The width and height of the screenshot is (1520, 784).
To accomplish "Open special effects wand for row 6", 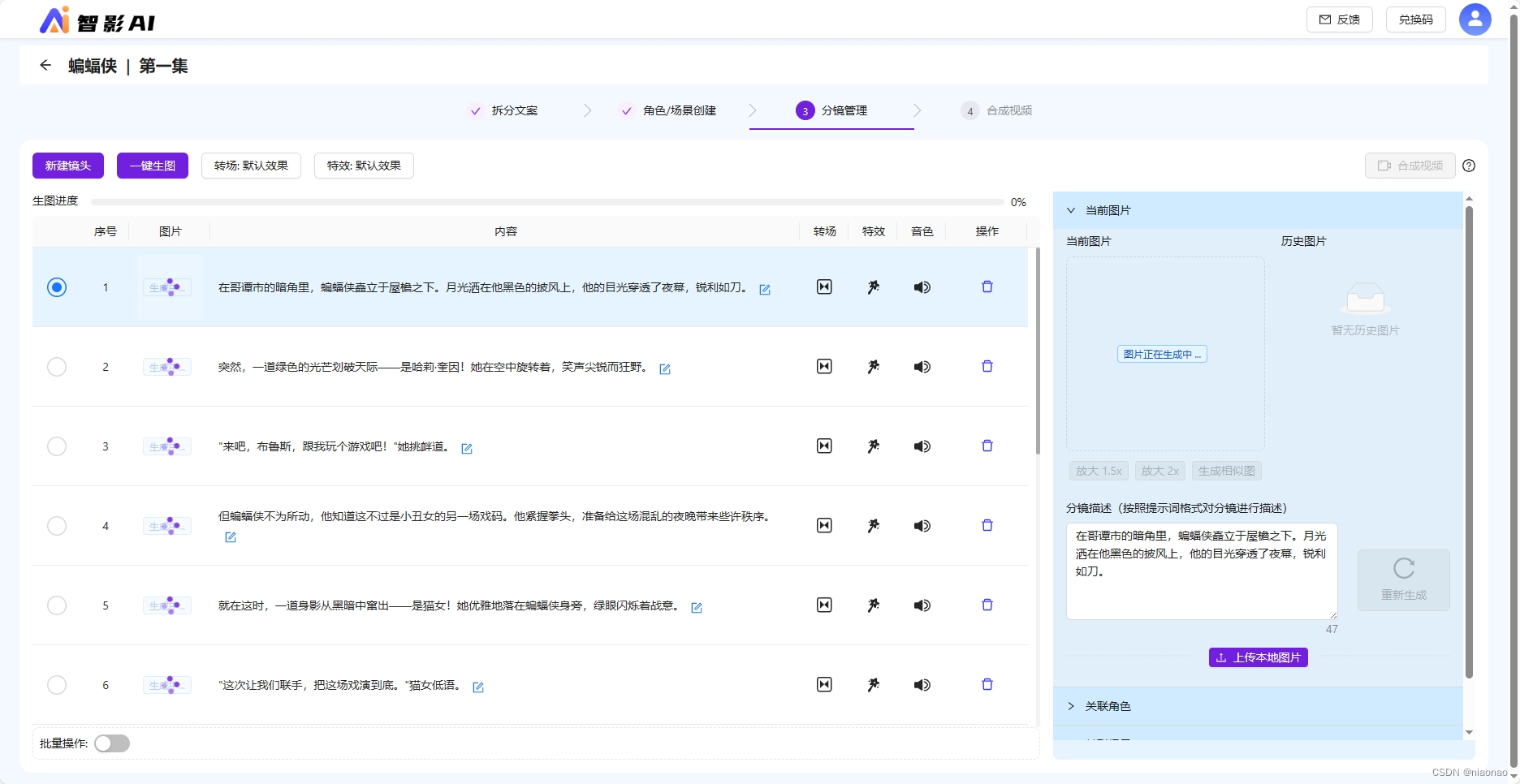I will coord(873,684).
